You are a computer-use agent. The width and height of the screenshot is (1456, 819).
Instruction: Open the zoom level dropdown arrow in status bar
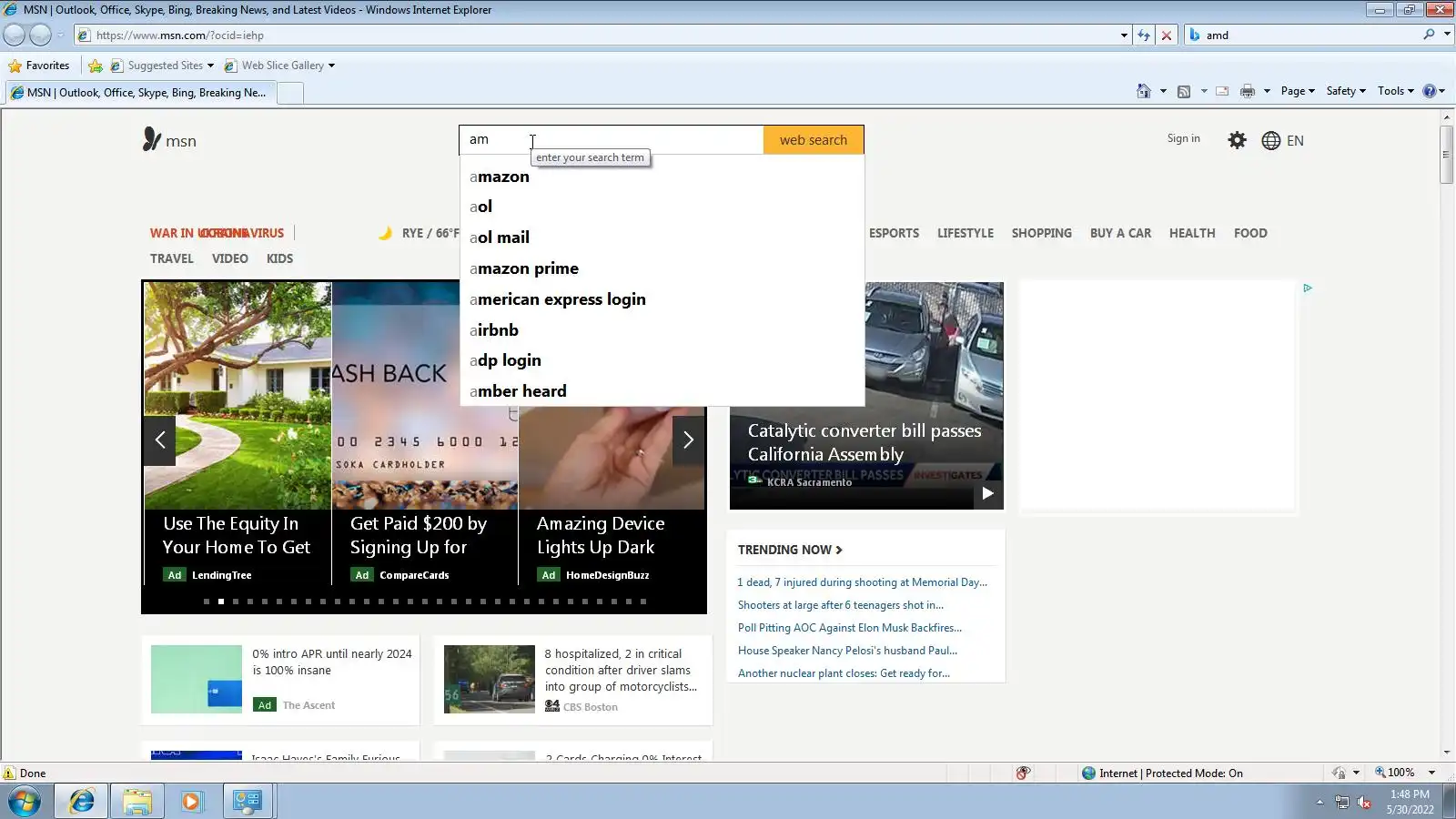1431,773
